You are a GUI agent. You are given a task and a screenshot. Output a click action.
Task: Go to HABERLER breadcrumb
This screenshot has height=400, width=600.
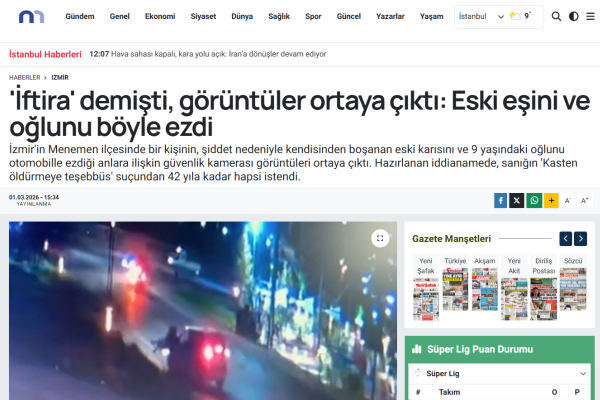point(24,77)
